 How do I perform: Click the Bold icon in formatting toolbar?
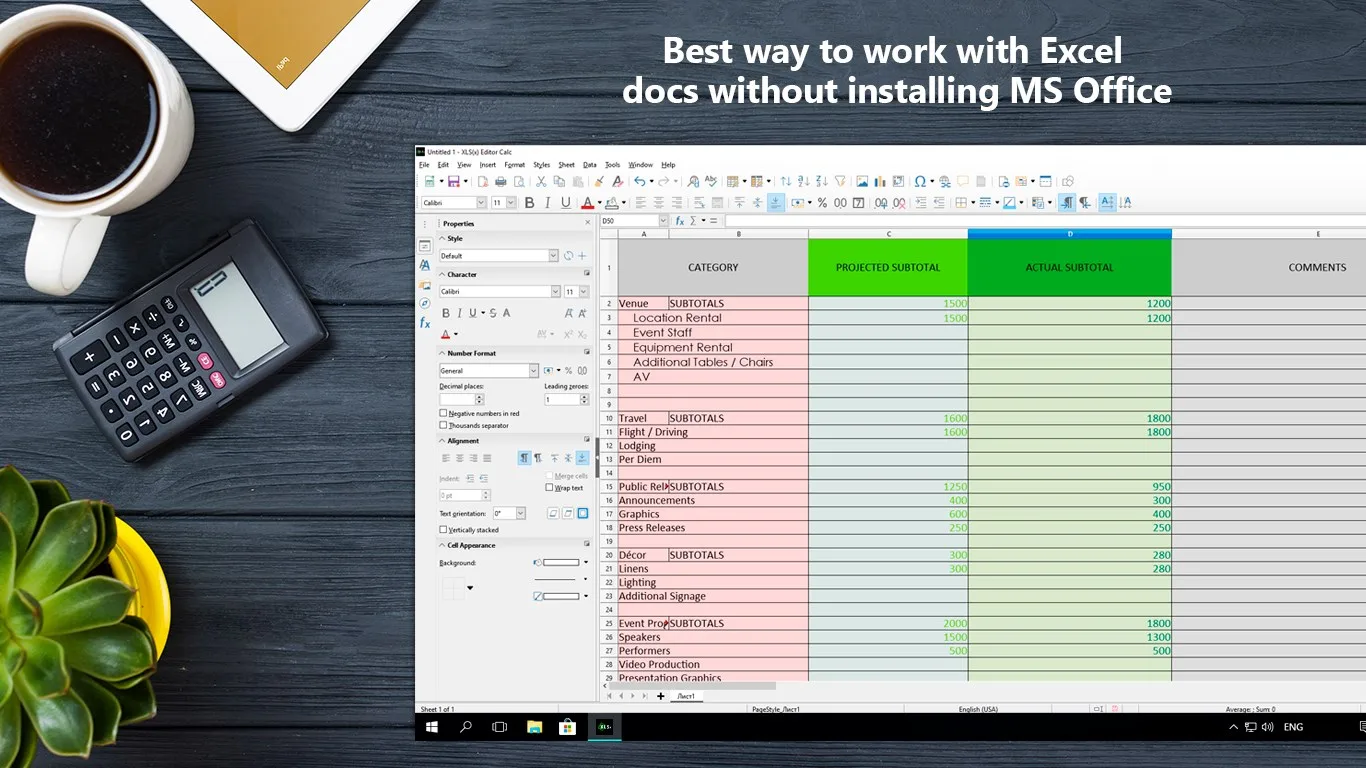(x=529, y=203)
